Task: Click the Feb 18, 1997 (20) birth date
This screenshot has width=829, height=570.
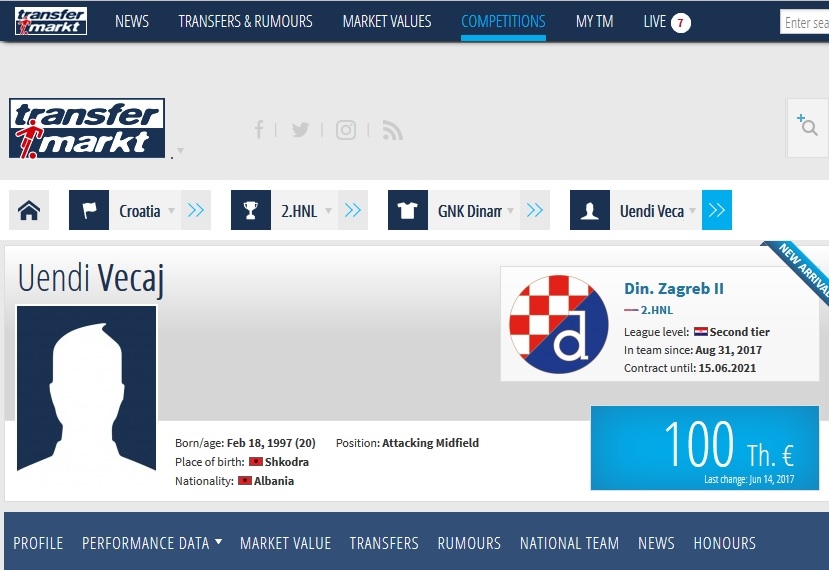Action: click(x=271, y=443)
